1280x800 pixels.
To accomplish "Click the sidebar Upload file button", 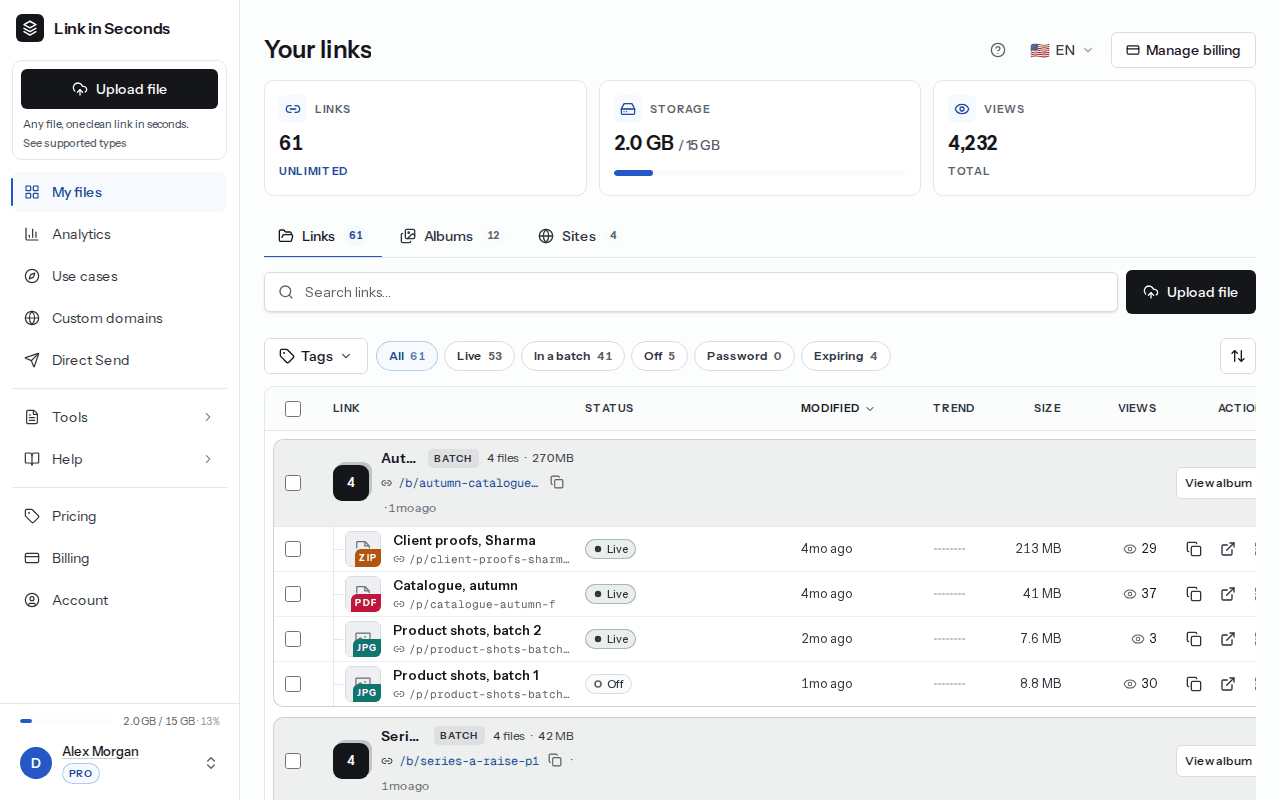I will pyautogui.click(x=119, y=89).
